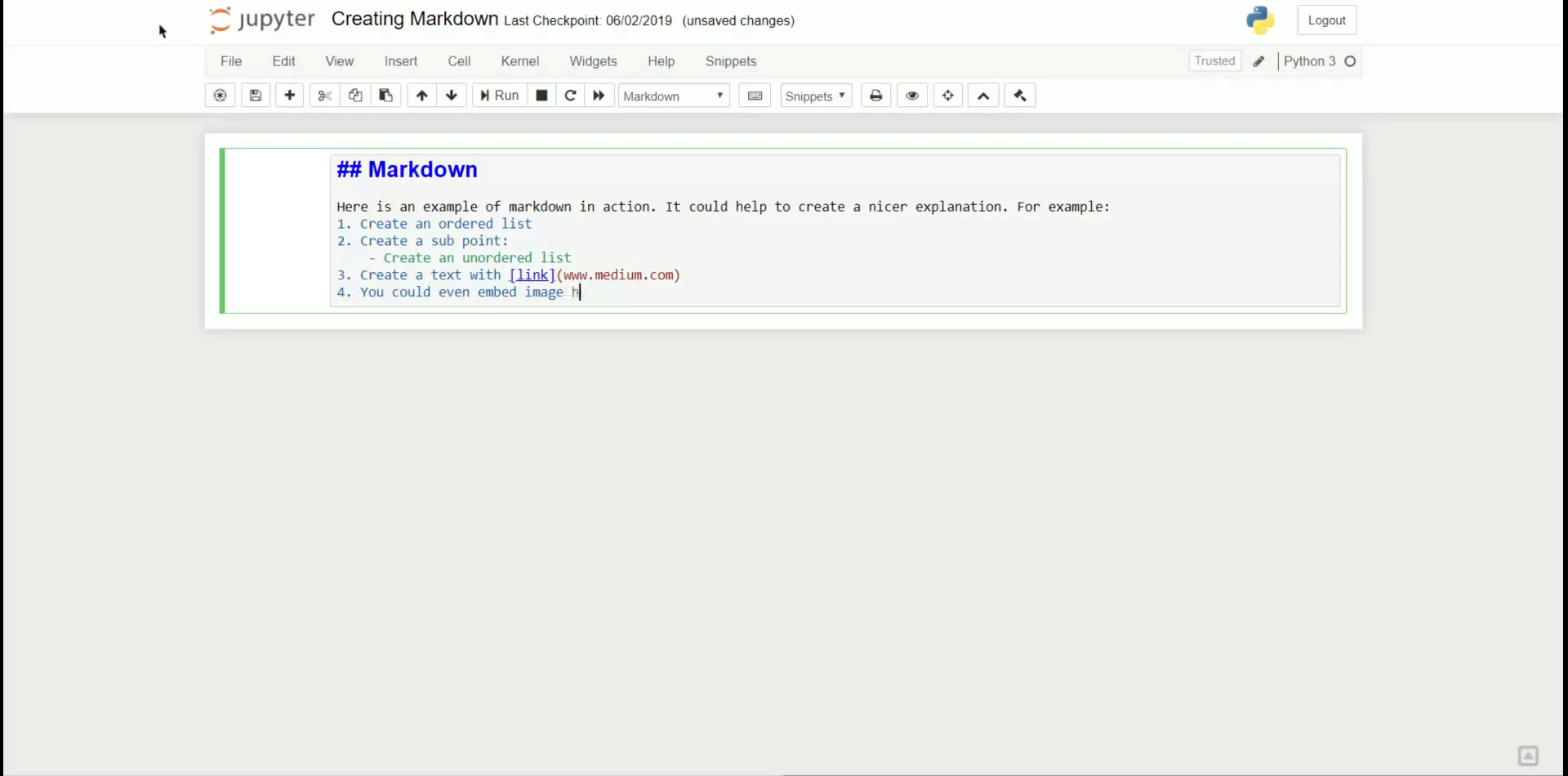Open the cell type dropdown showing Markdown
The image size is (1568, 776).
tap(673, 95)
